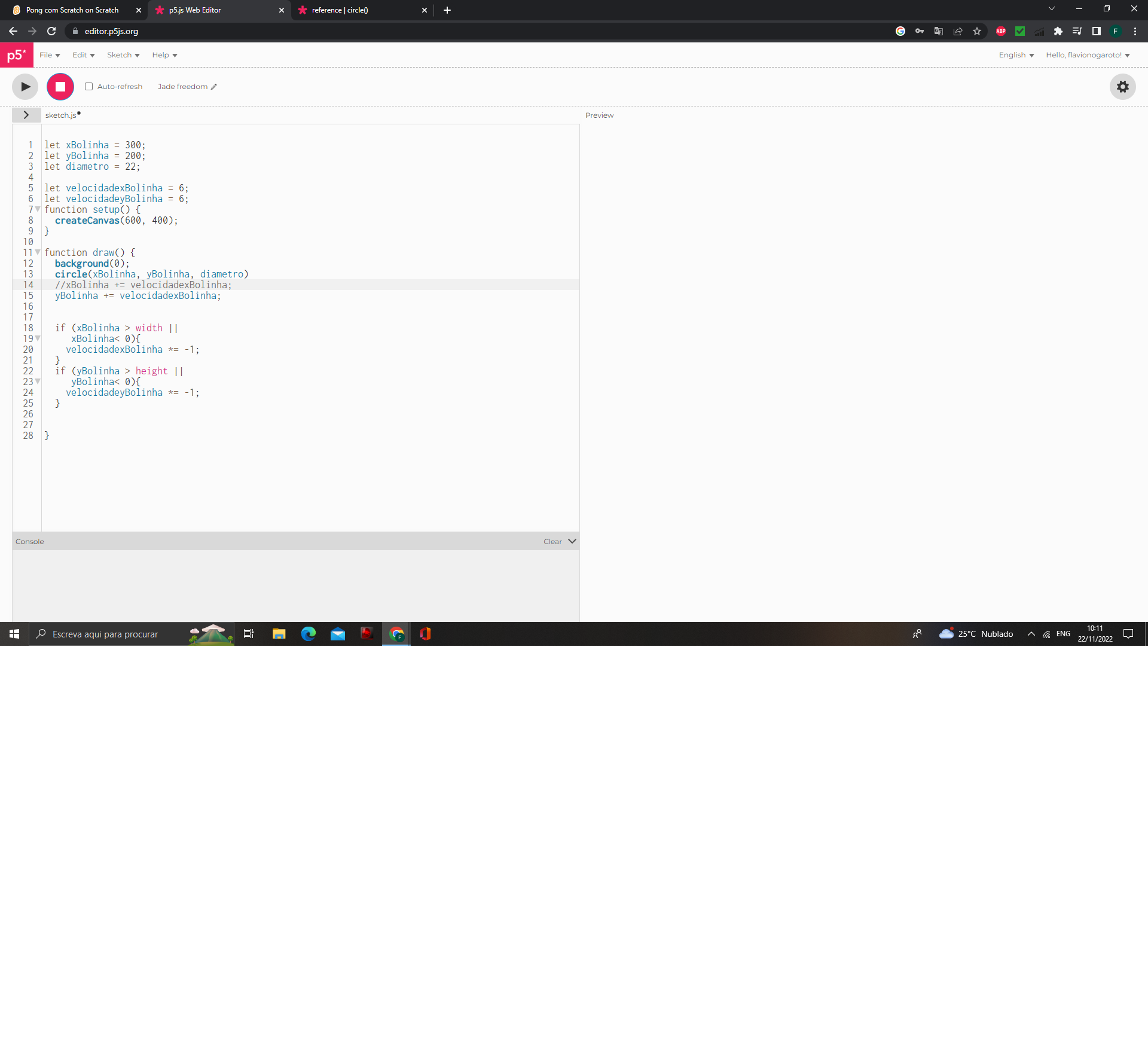Share this page icon
The height and width of the screenshot is (1050, 1148).
click(x=958, y=31)
